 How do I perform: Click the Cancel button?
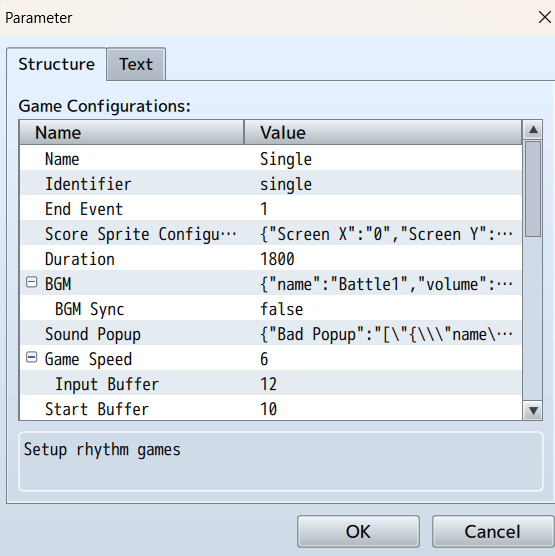(493, 532)
